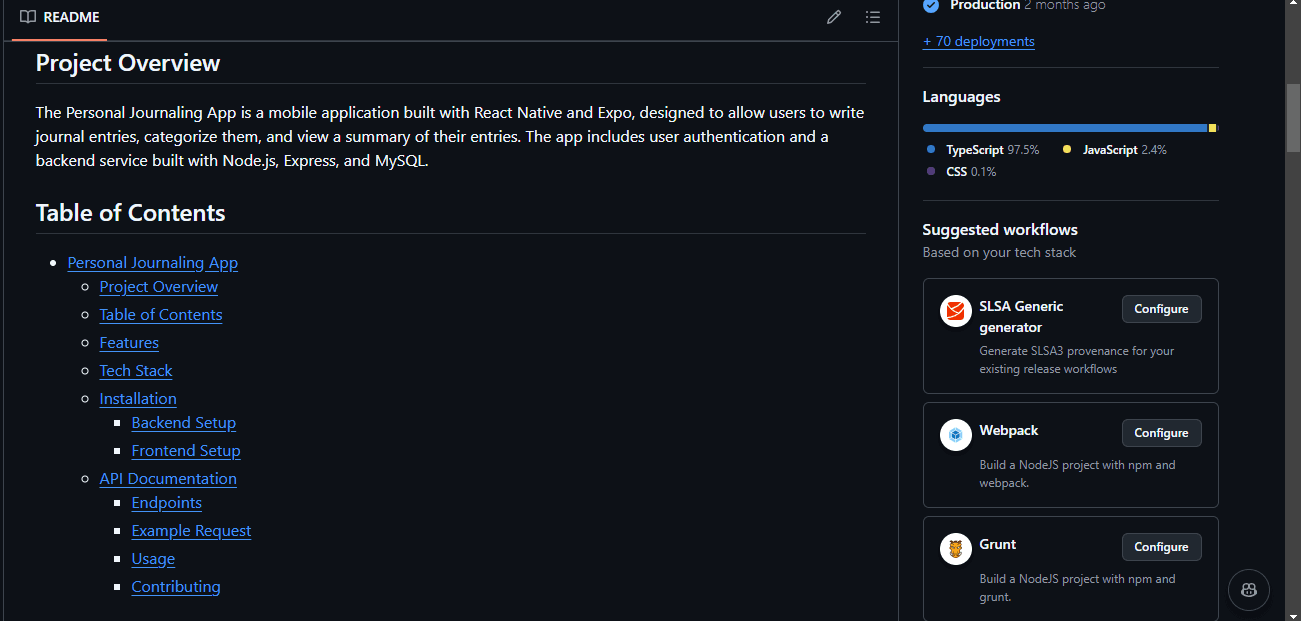Configure the Webpack workflow

pyautogui.click(x=1161, y=433)
